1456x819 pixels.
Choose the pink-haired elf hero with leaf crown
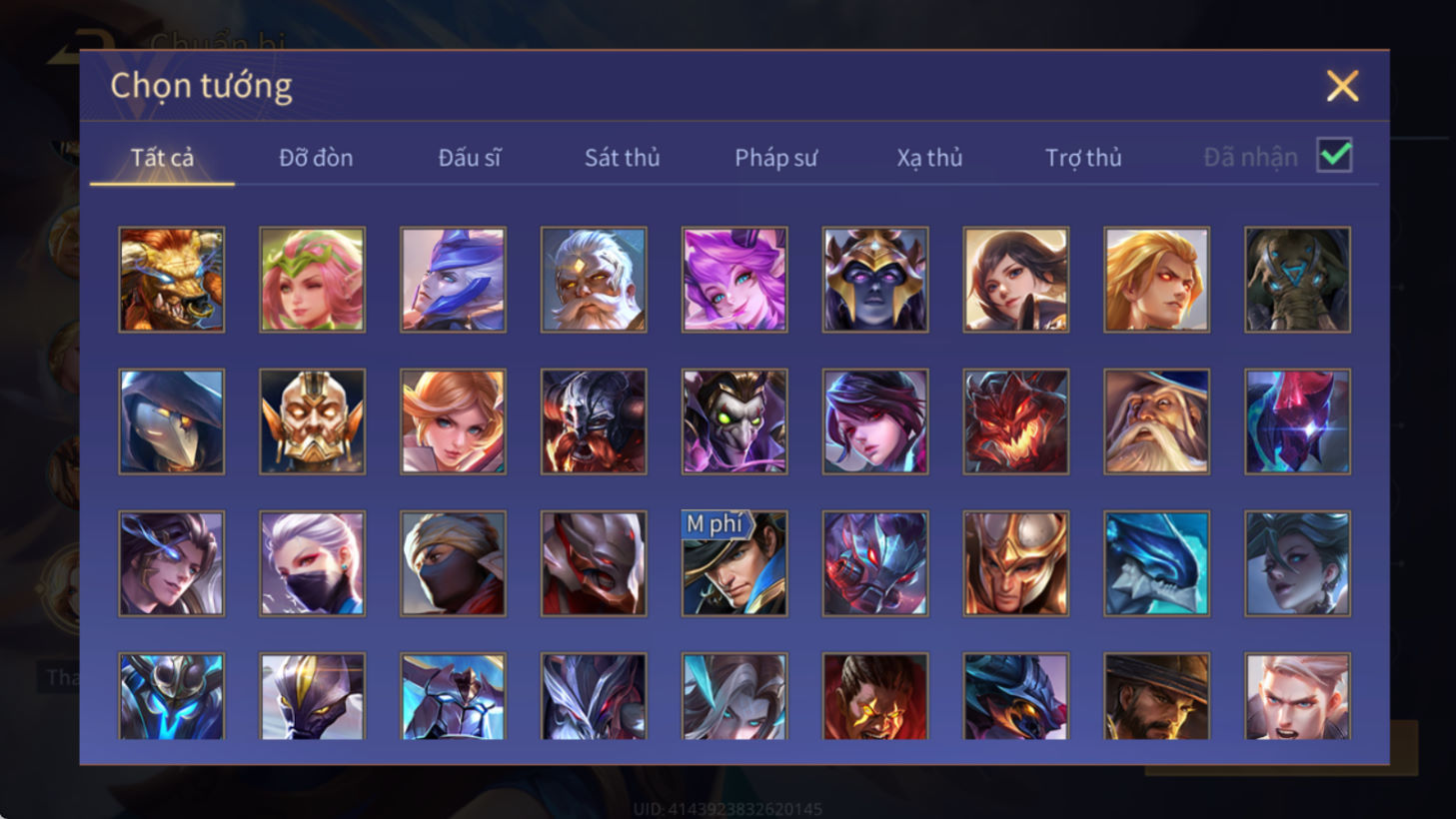click(x=313, y=280)
